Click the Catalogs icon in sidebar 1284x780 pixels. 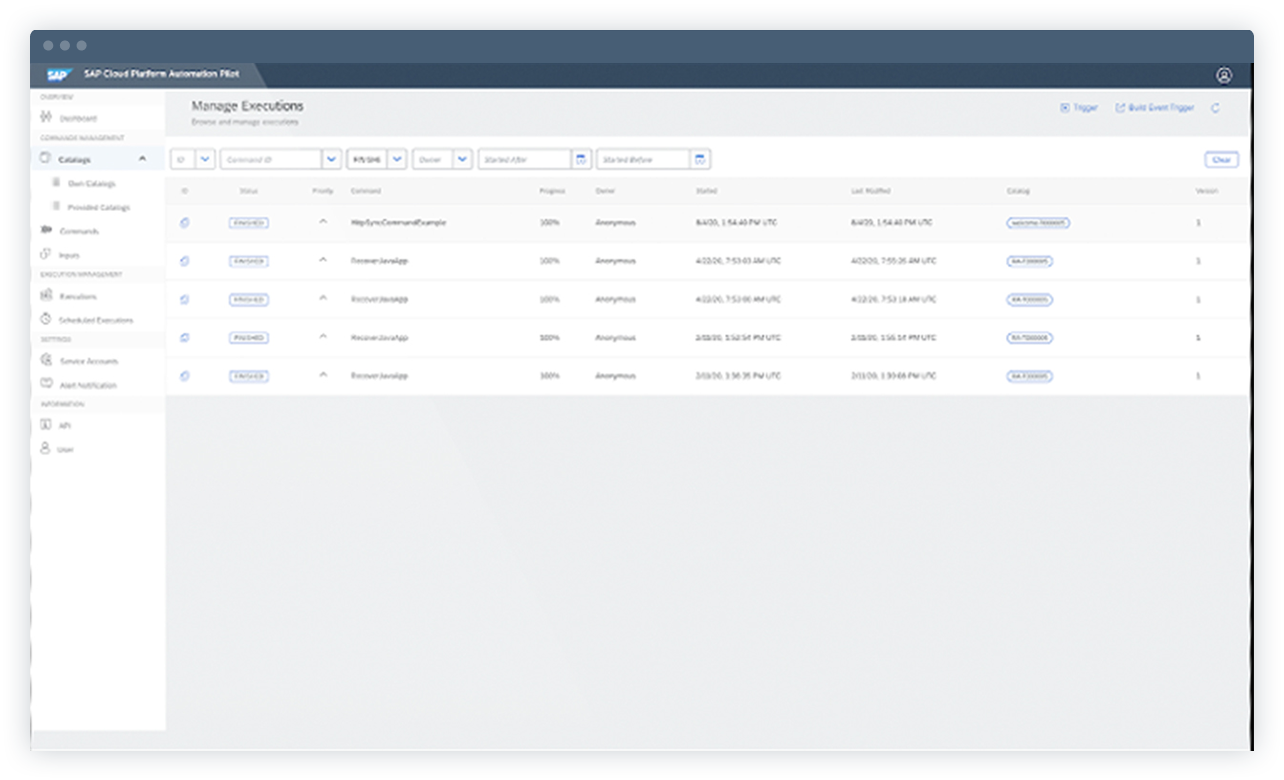tap(45, 158)
